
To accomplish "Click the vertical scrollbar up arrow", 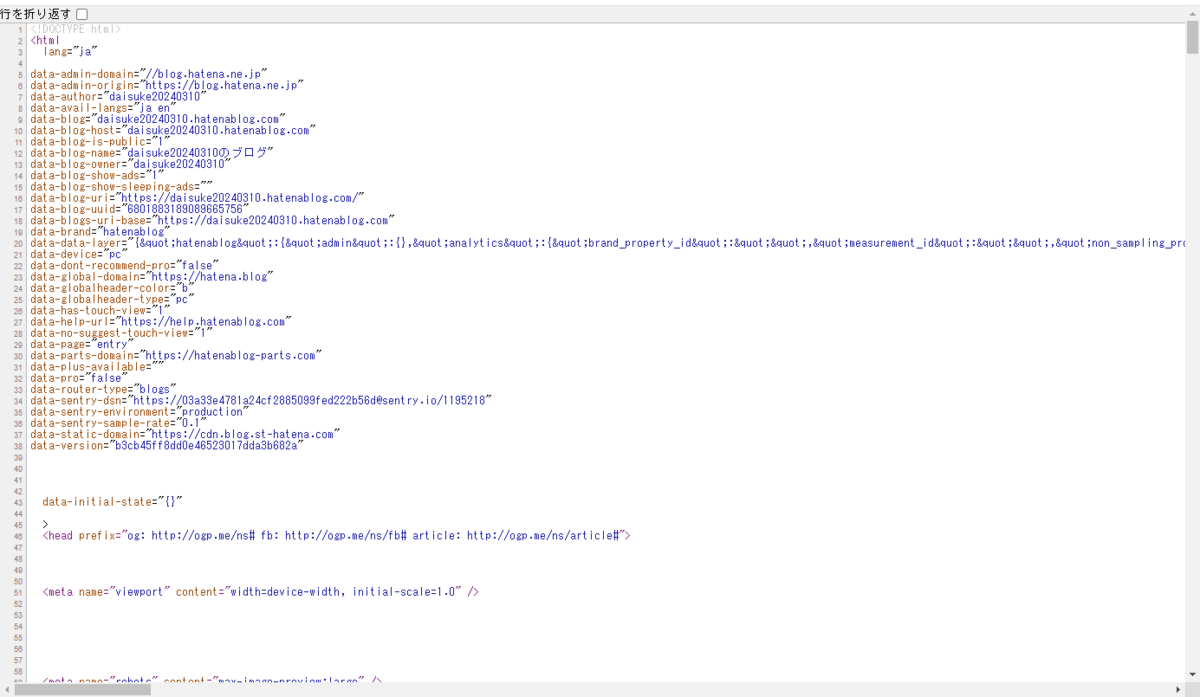I will click(x=1192, y=13).
